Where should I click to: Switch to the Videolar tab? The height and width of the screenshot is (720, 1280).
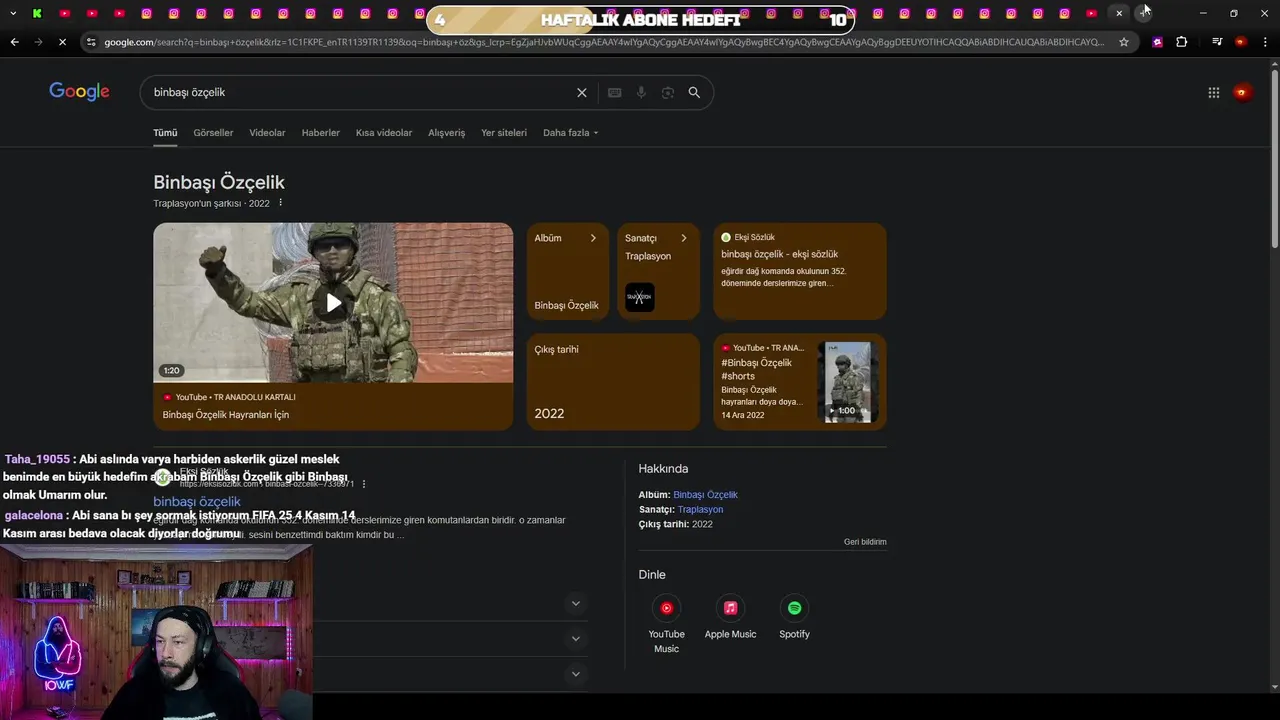[x=267, y=133]
